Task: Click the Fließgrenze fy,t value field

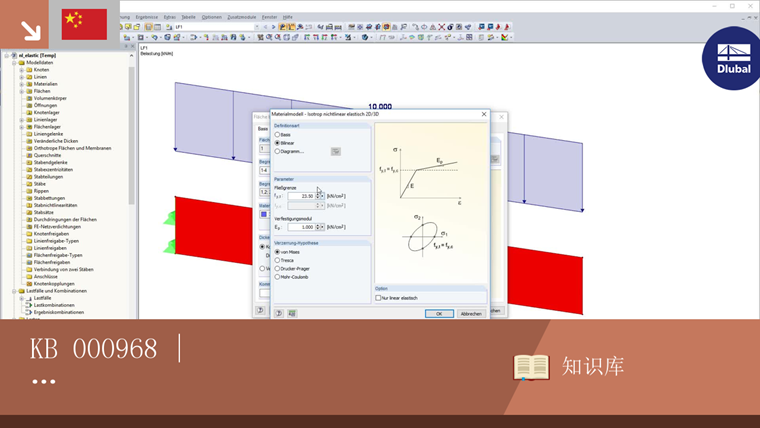Action: 301,196
